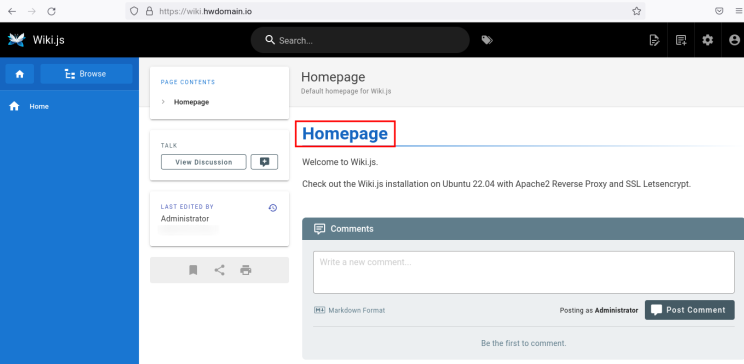744x364 pixels.
Task: Bookmark this page icon
Action: pyautogui.click(x=193, y=270)
